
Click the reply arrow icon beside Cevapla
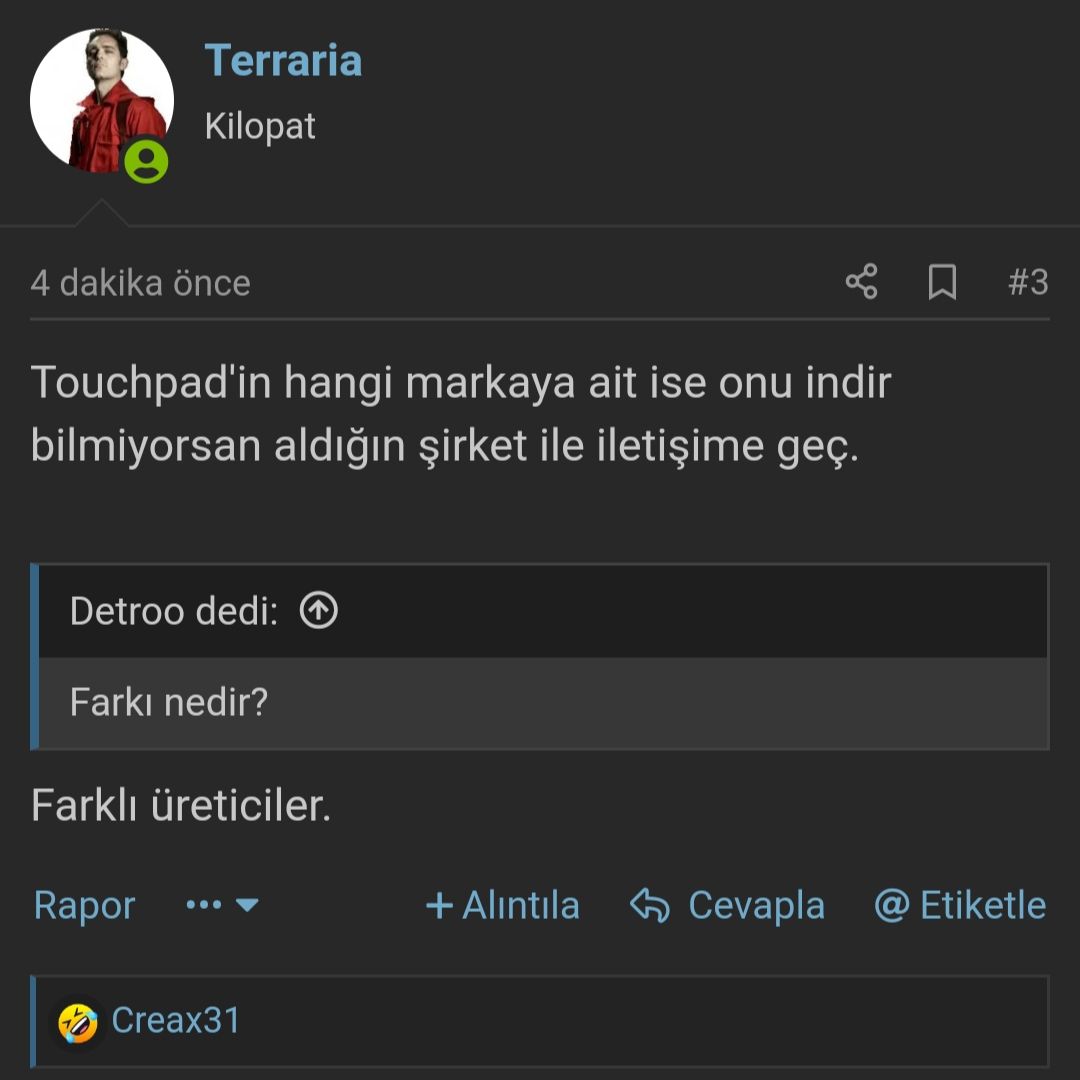(650, 906)
